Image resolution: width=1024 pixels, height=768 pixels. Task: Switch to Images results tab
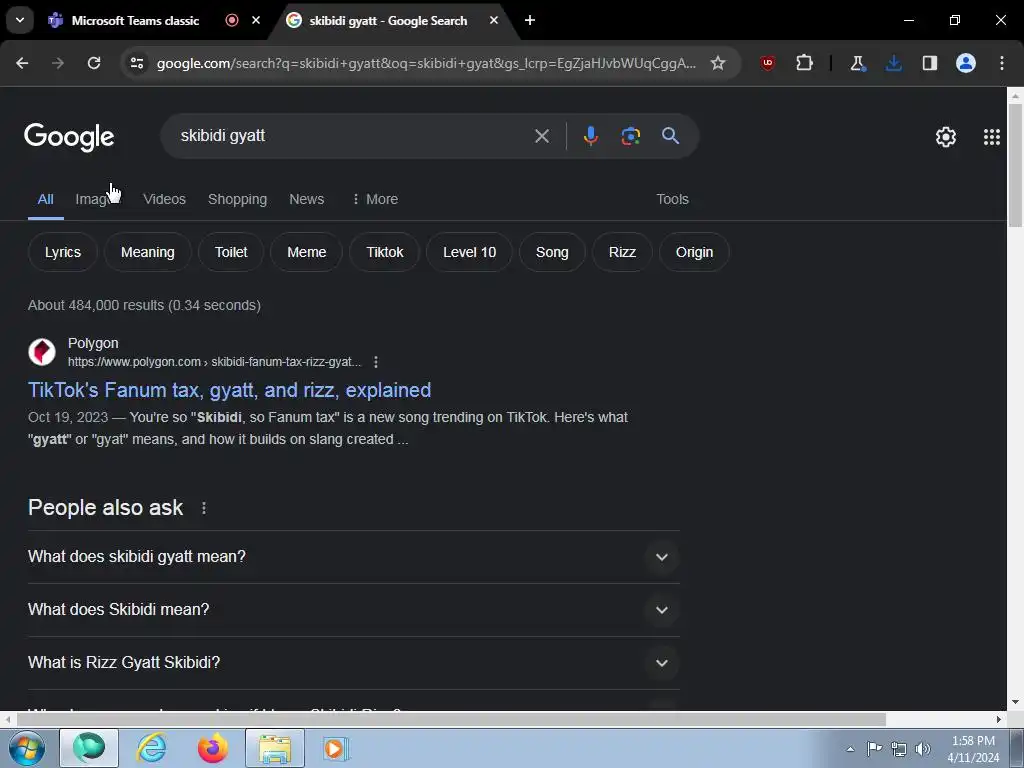click(x=98, y=199)
